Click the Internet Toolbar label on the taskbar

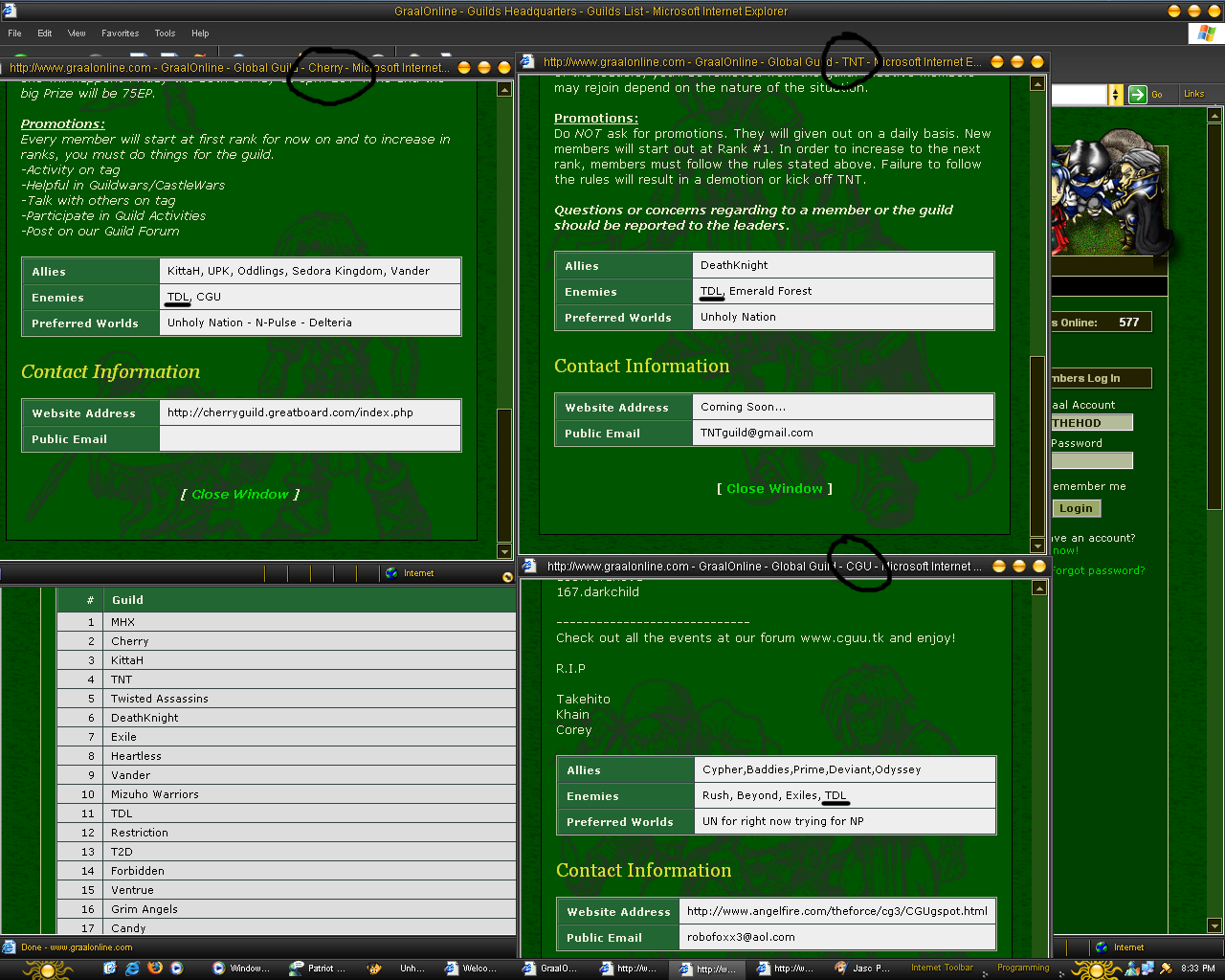942,968
